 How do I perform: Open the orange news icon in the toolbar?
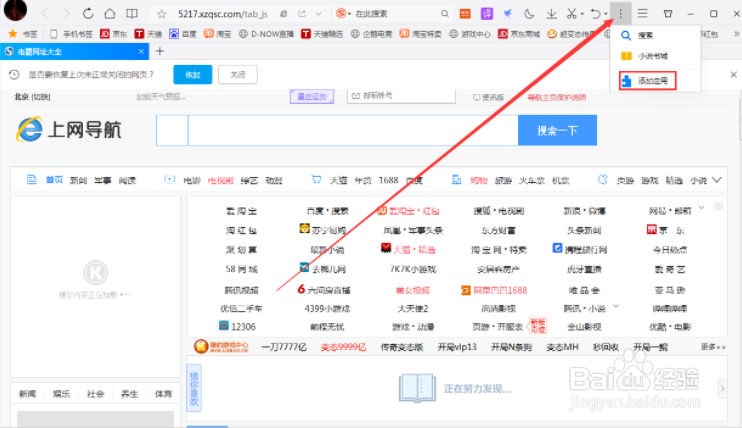[465, 14]
